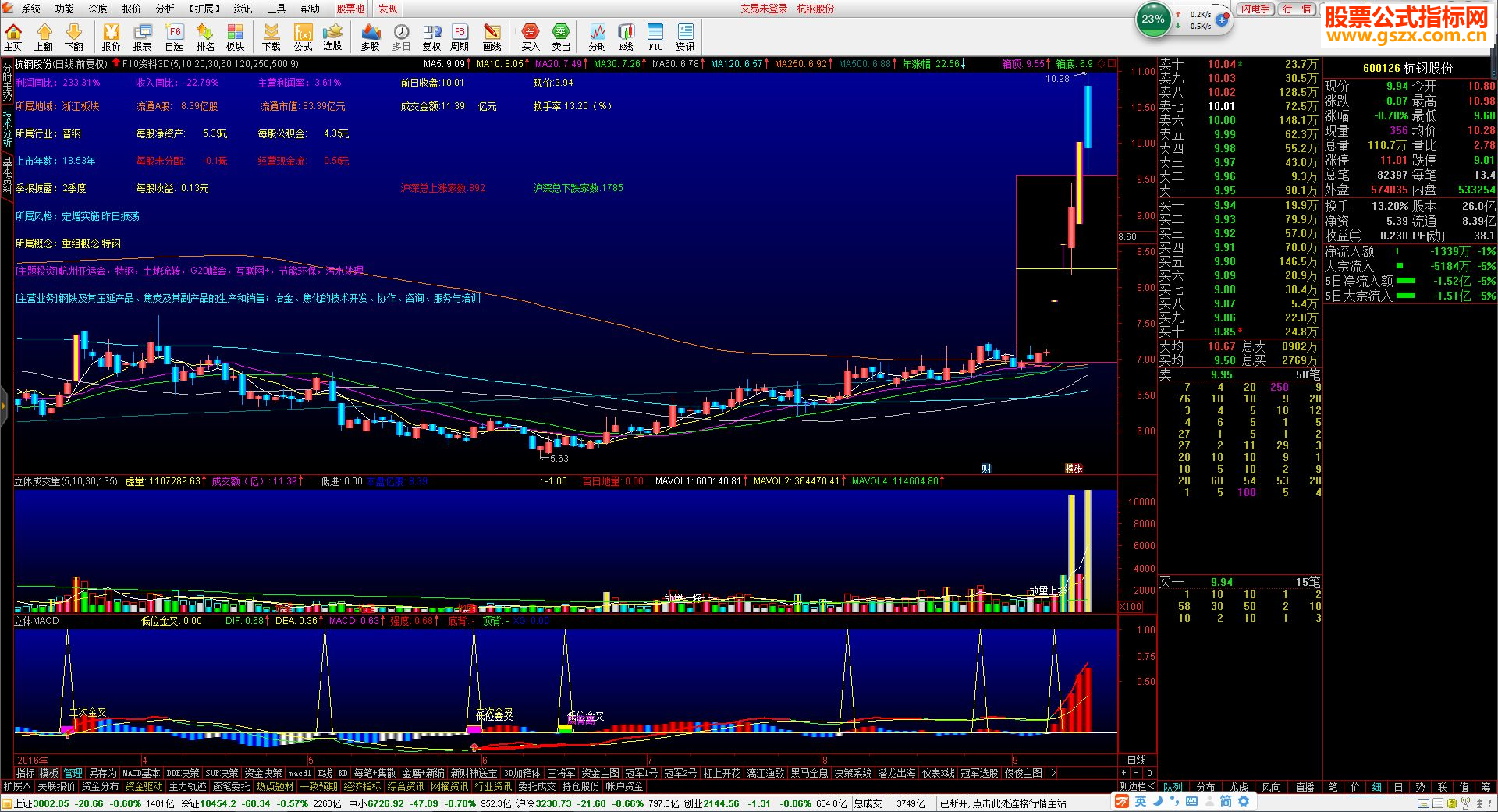Click the 复权 adjustment toolbar icon
Image resolution: width=1498 pixels, height=812 pixels.
coord(431,37)
